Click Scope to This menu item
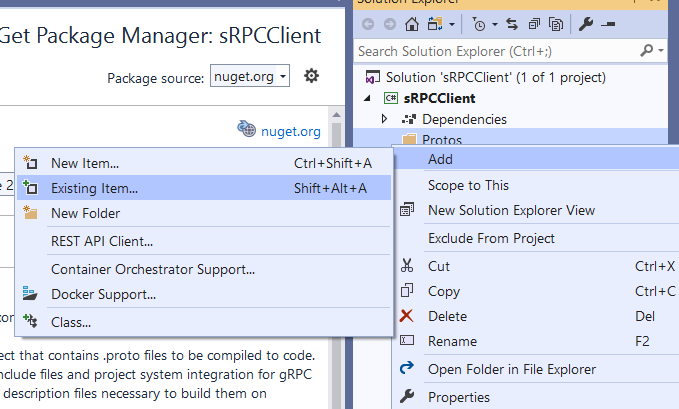Image resolution: width=679 pixels, height=409 pixels. click(537, 185)
